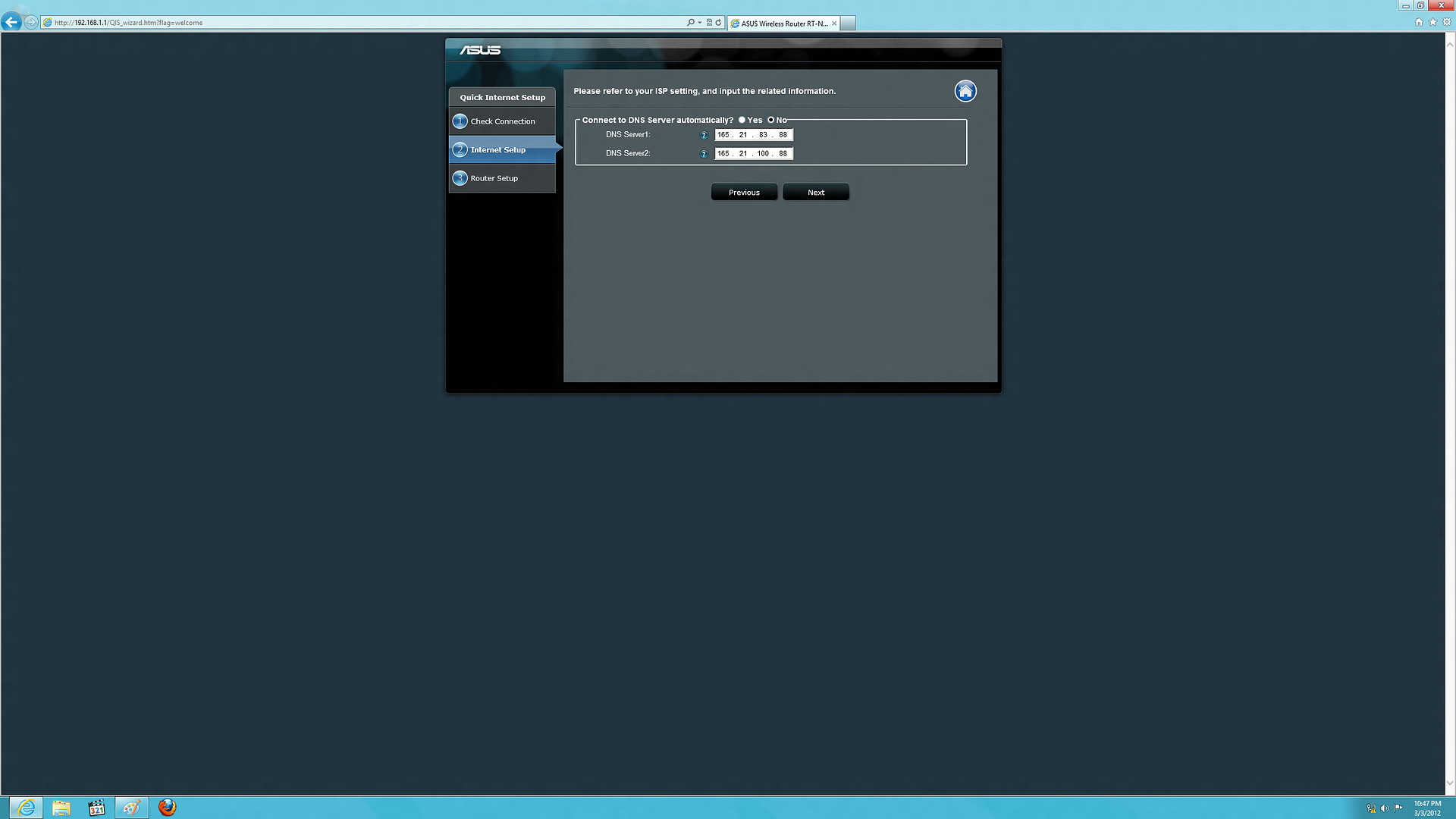Open the new blank tab button

[x=848, y=24]
